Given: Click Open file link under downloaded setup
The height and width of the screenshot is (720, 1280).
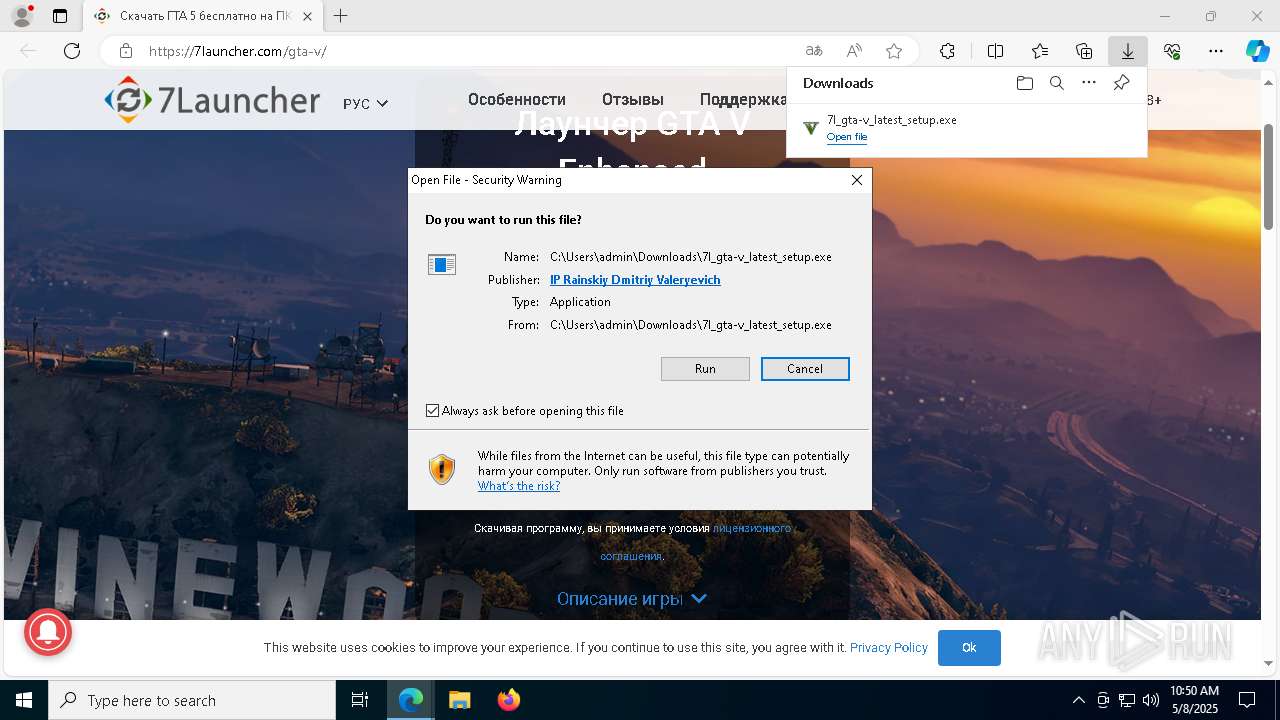Looking at the screenshot, I should (x=847, y=137).
